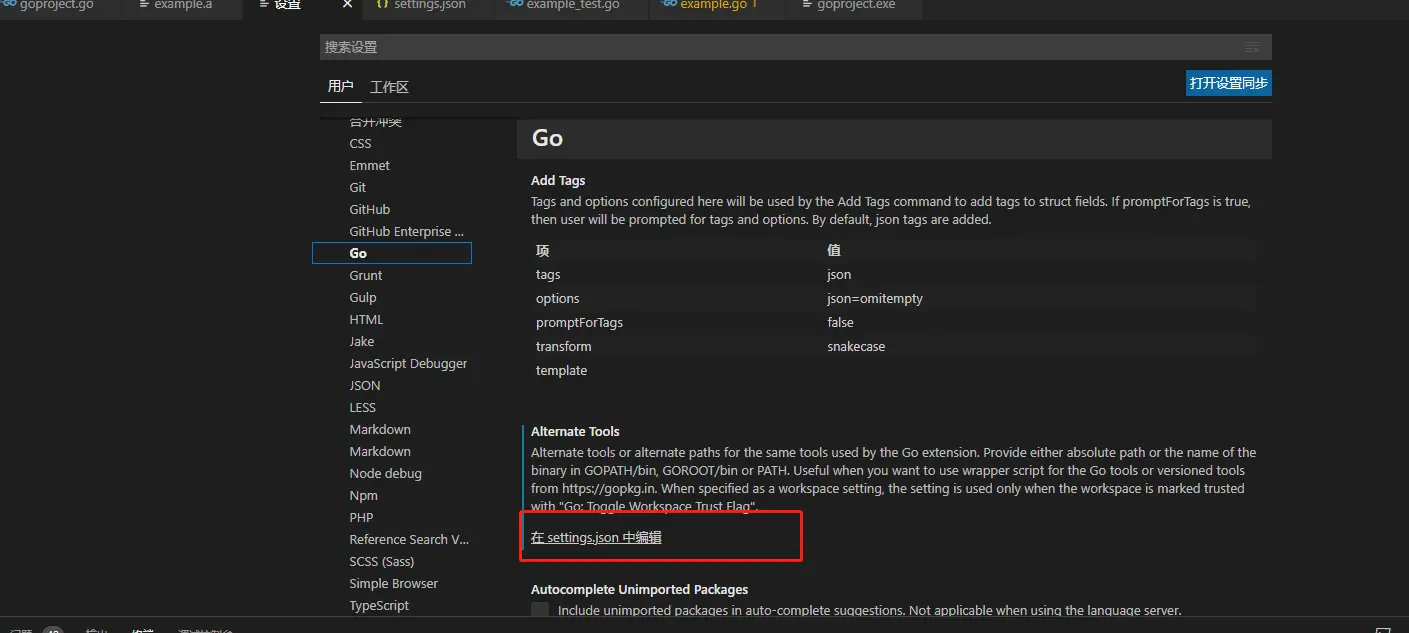Click the 值 column header
1409x633 pixels.
[834, 251]
